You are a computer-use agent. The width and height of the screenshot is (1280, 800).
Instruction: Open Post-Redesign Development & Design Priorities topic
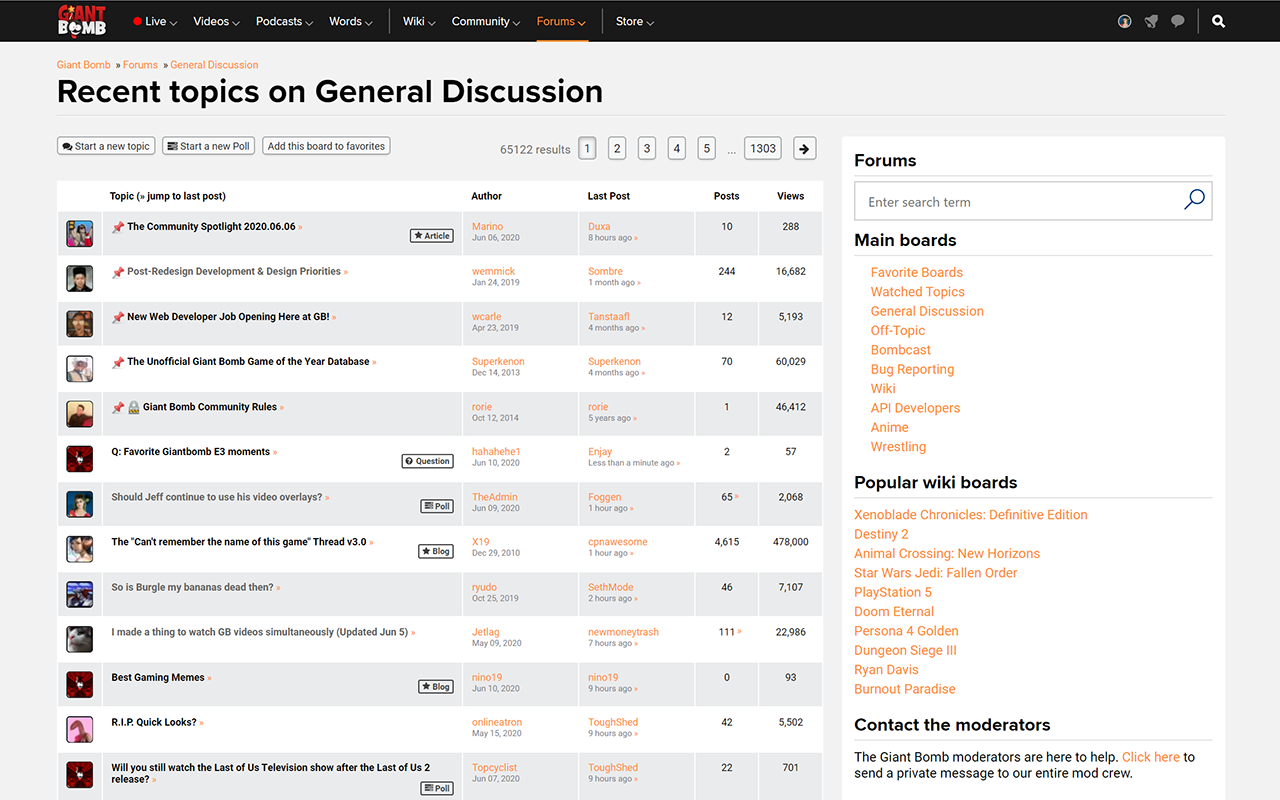click(234, 272)
